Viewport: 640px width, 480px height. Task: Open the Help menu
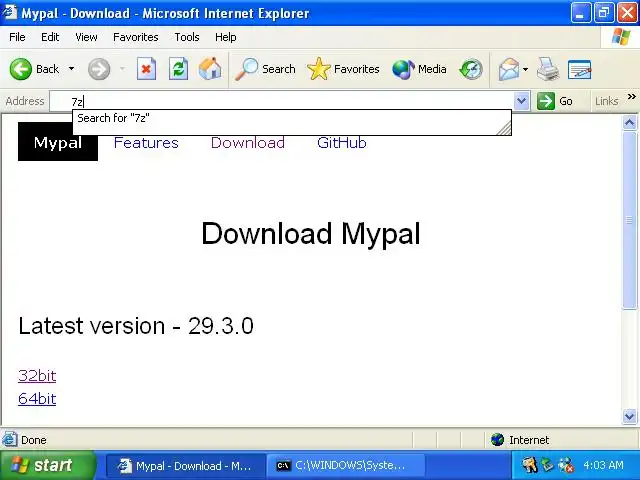[x=225, y=37]
